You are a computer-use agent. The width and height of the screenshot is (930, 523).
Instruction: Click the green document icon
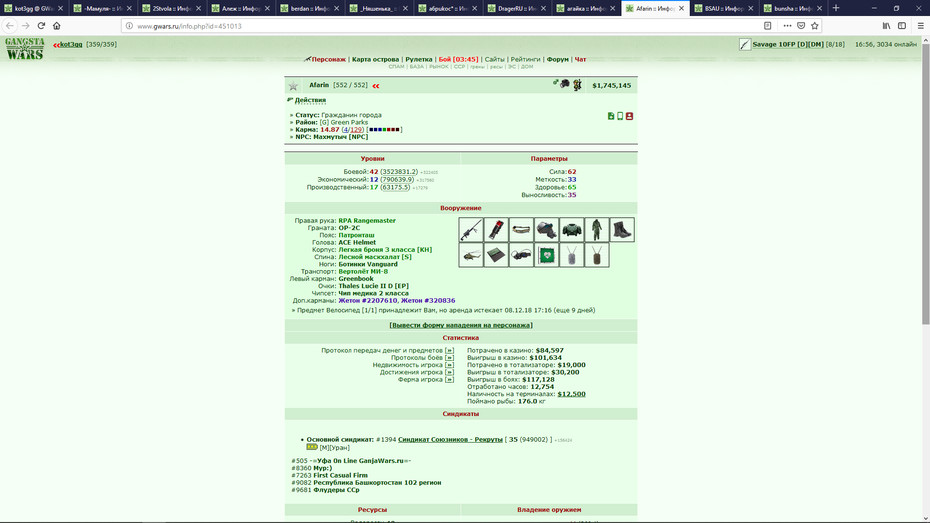pos(611,116)
